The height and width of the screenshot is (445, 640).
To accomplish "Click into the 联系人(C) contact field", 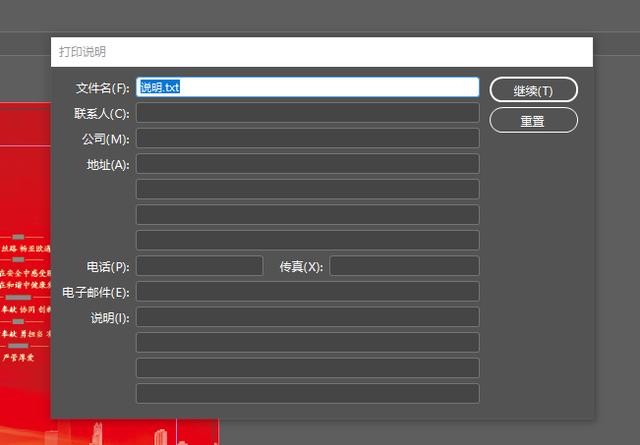I will coord(307,113).
